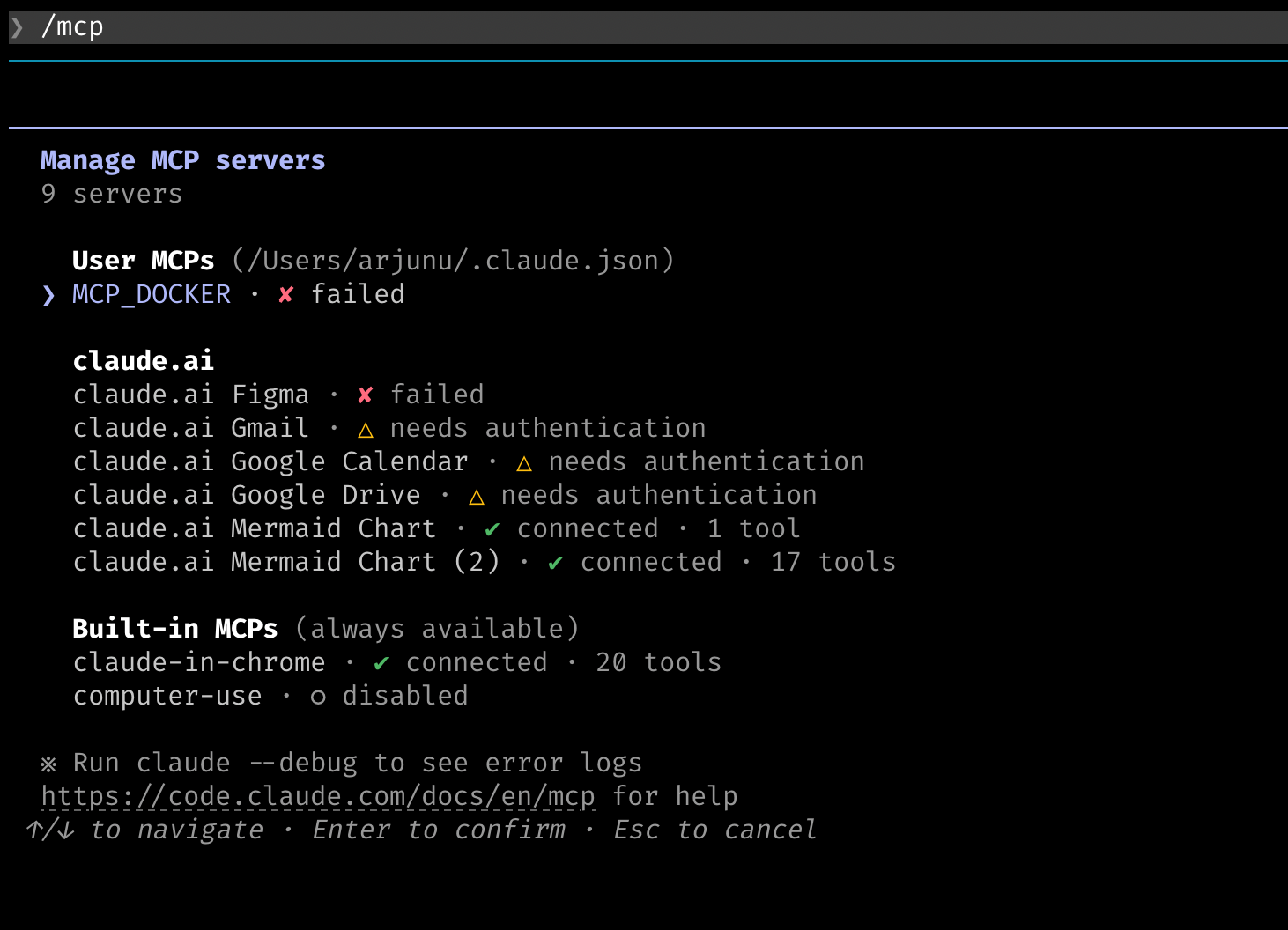This screenshot has width=1288, height=930.
Task: Click the 'Built-in MCPs' section header
Action: click(175, 629)
